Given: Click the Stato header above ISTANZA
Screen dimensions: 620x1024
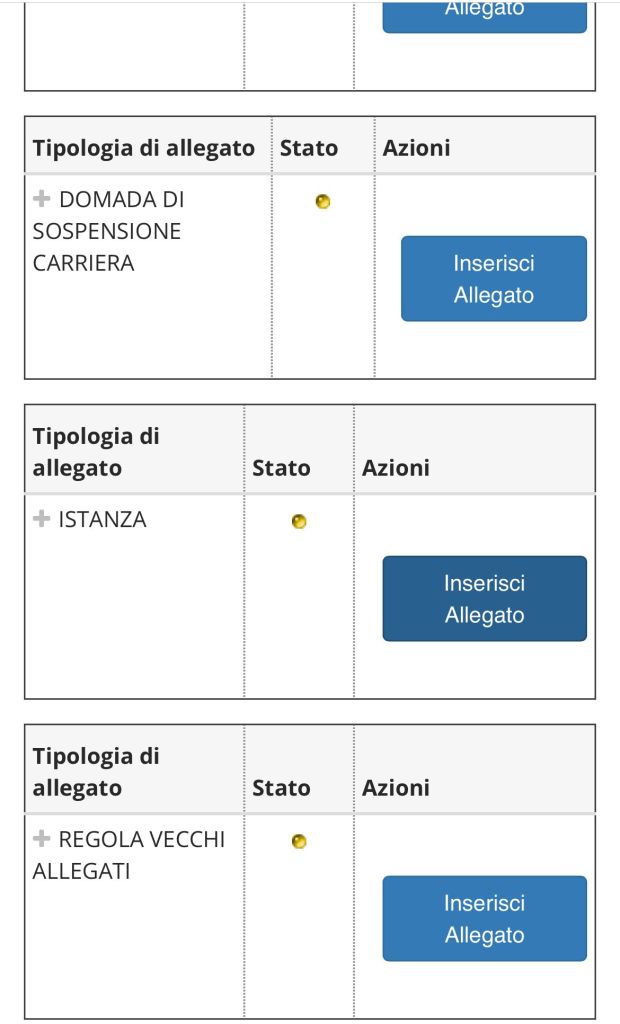Looking at the screenshot, I should (x=281, y=468).
